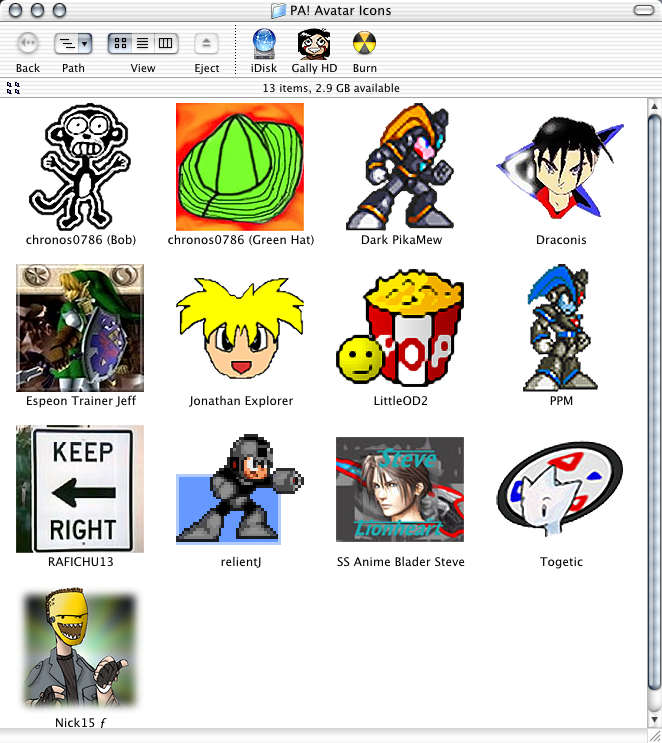Screen dimensions: 662x743
Task: Open iDisk from the toolbar
Action: coord(264,44)
